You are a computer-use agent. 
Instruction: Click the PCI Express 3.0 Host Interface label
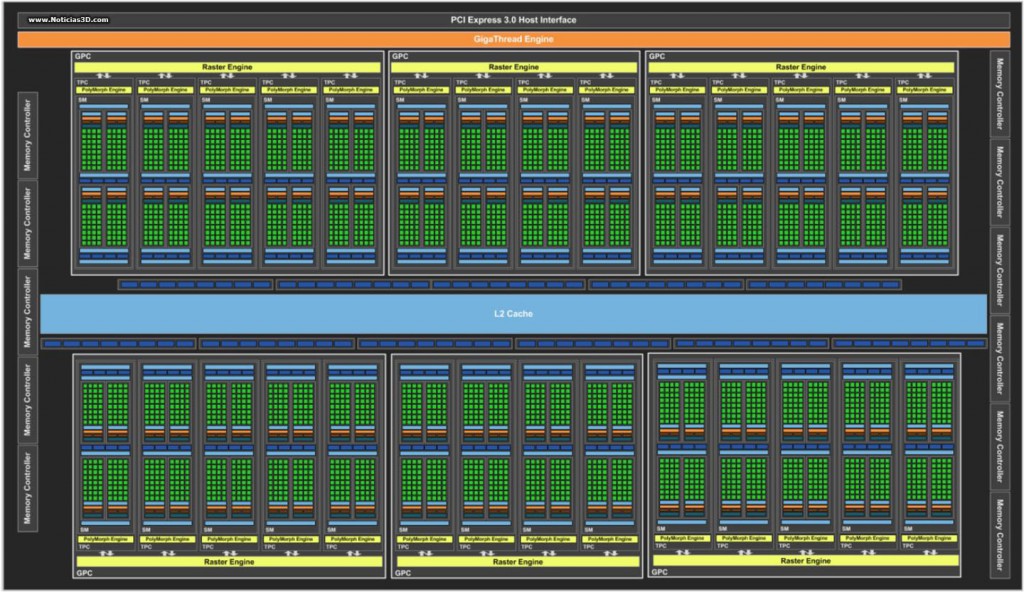point(513,20)
